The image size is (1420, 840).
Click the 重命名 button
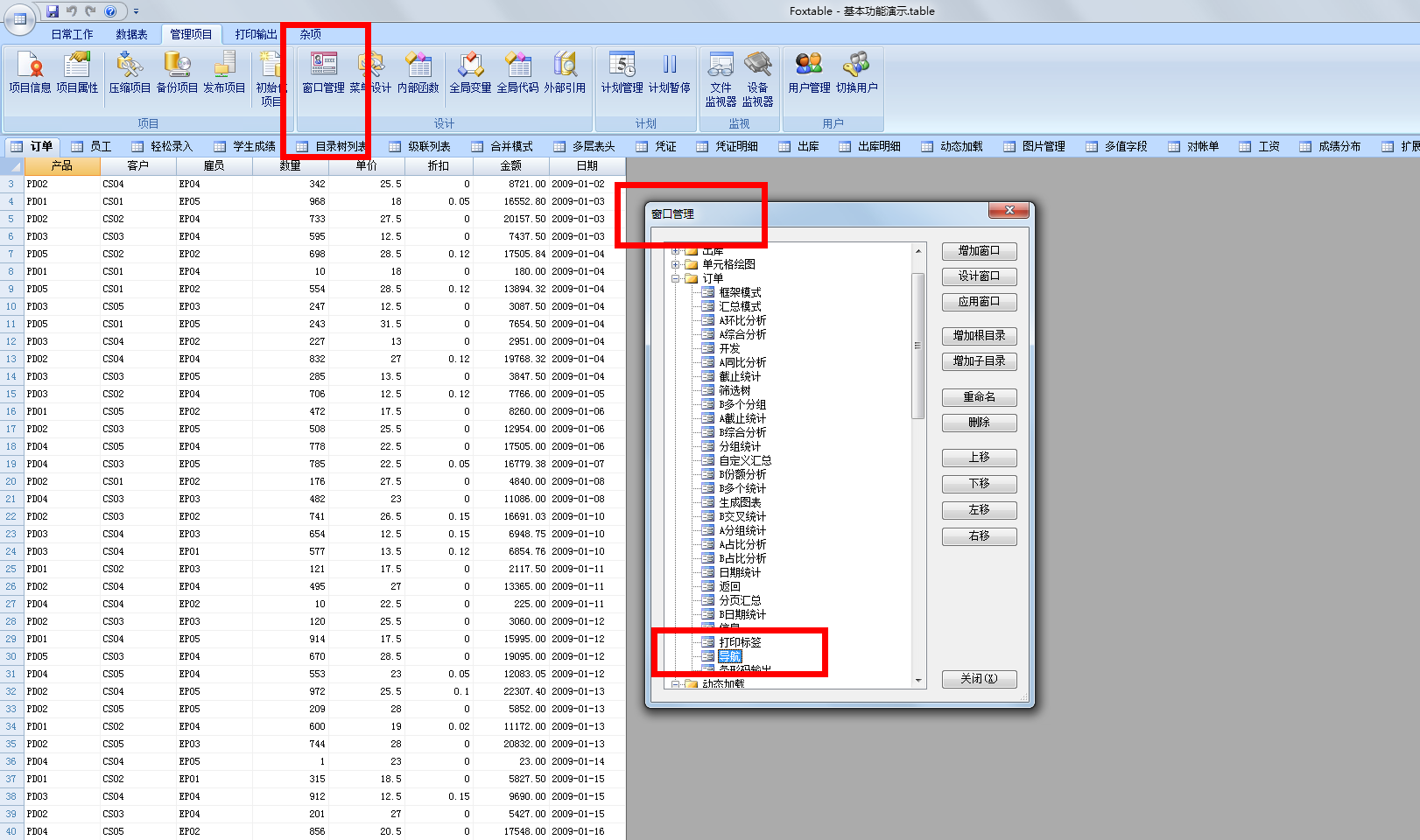tap(979, 397)
